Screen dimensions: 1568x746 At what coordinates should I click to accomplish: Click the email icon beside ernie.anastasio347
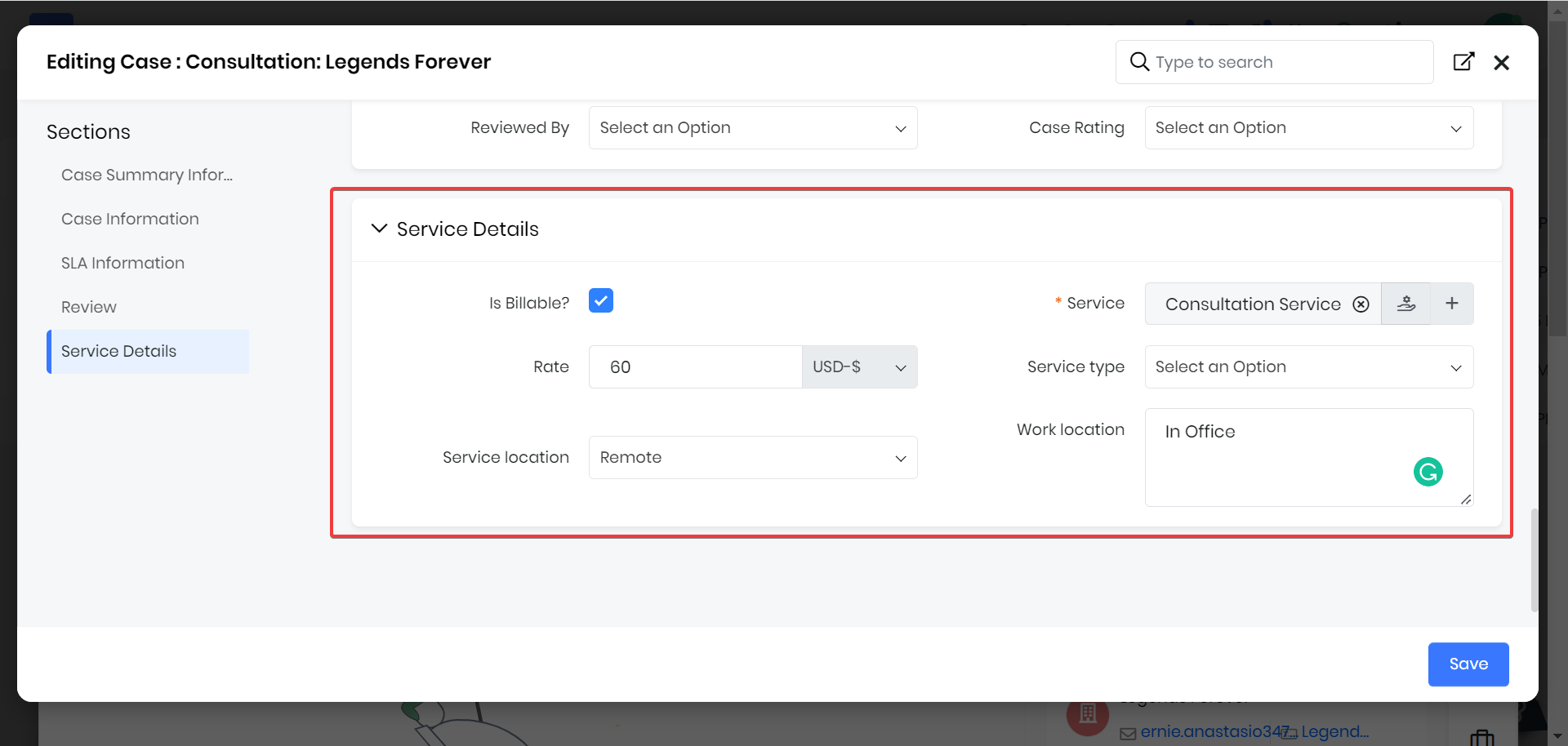1128,733
